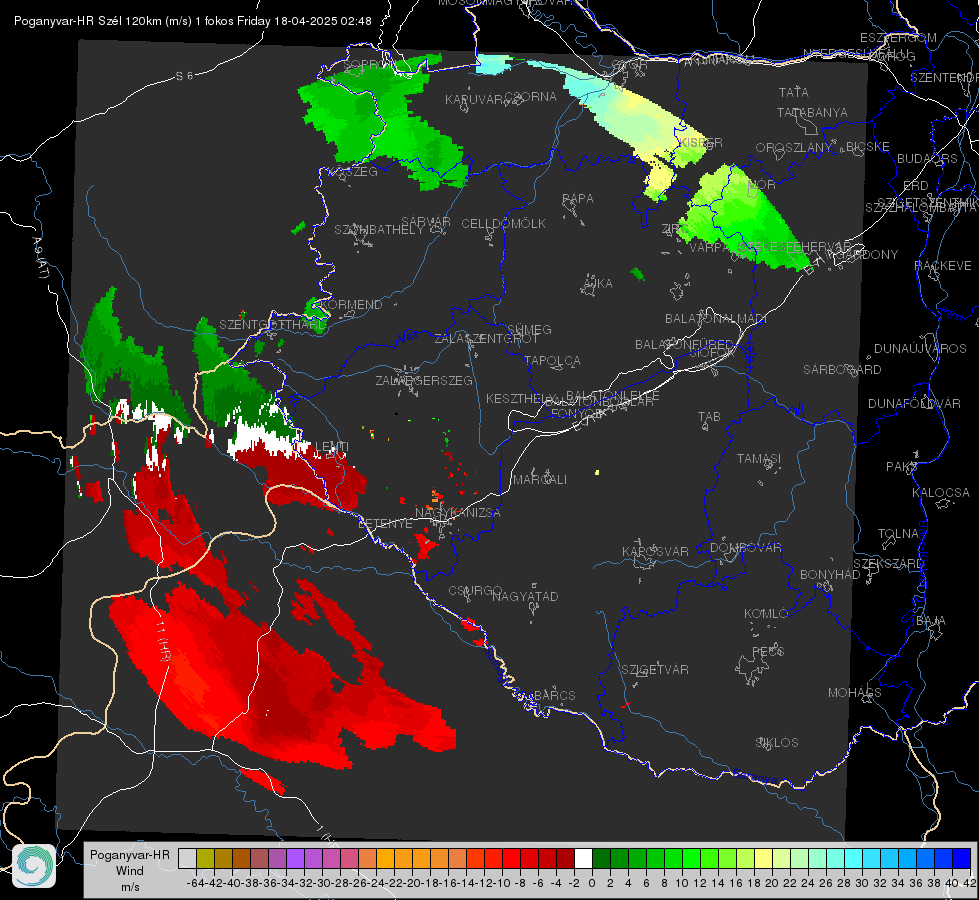Click the white swatch in wind legend
The height and width of the screenshot is (900, 979).
pos(583,858)
